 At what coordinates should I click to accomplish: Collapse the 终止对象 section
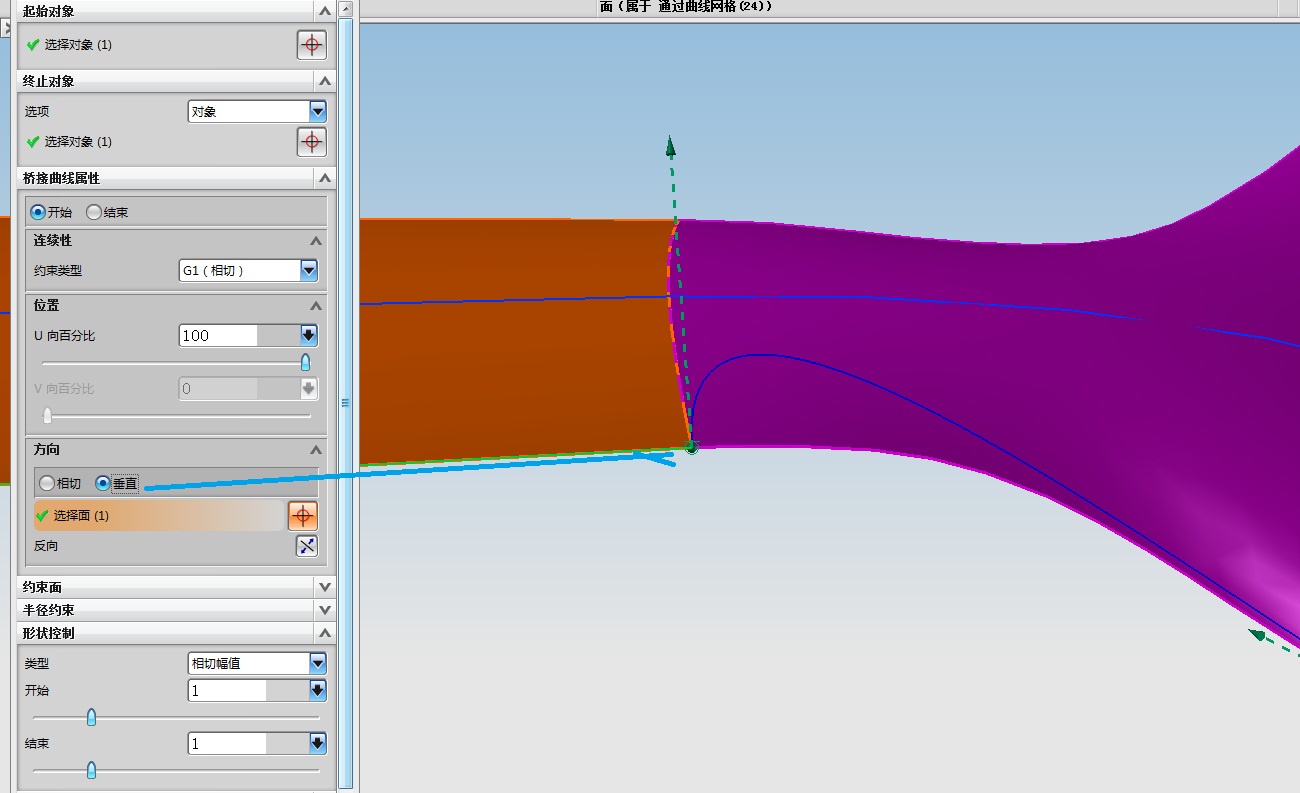point(324,81)
